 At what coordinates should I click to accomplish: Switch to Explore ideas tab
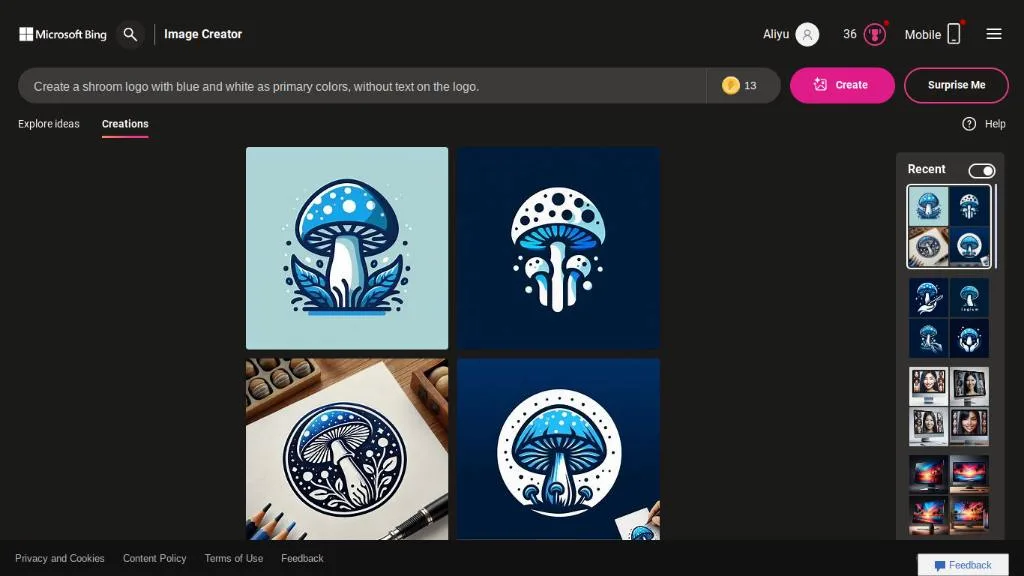(x=49, y=124)
